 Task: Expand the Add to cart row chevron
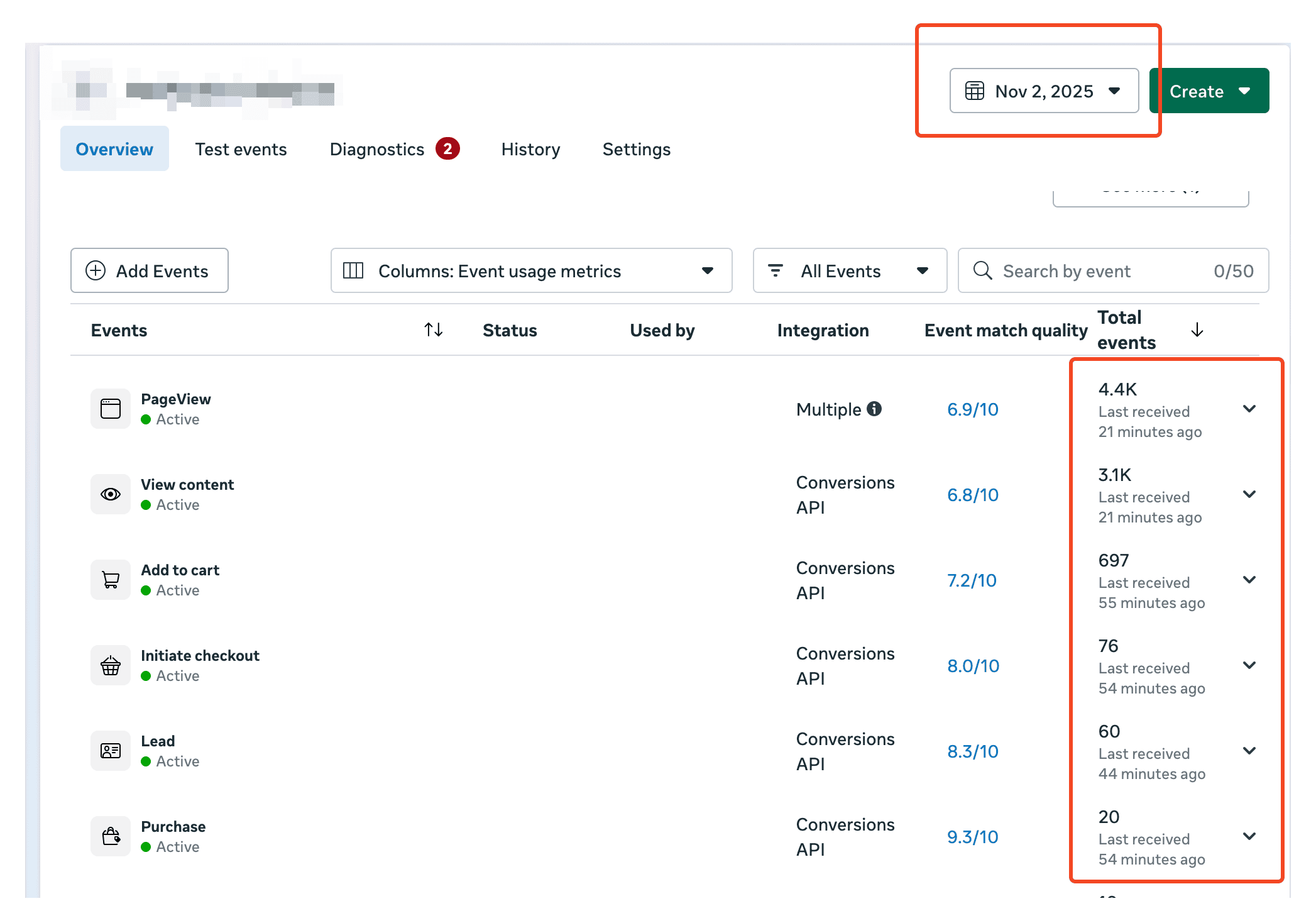coord(1249,580)
